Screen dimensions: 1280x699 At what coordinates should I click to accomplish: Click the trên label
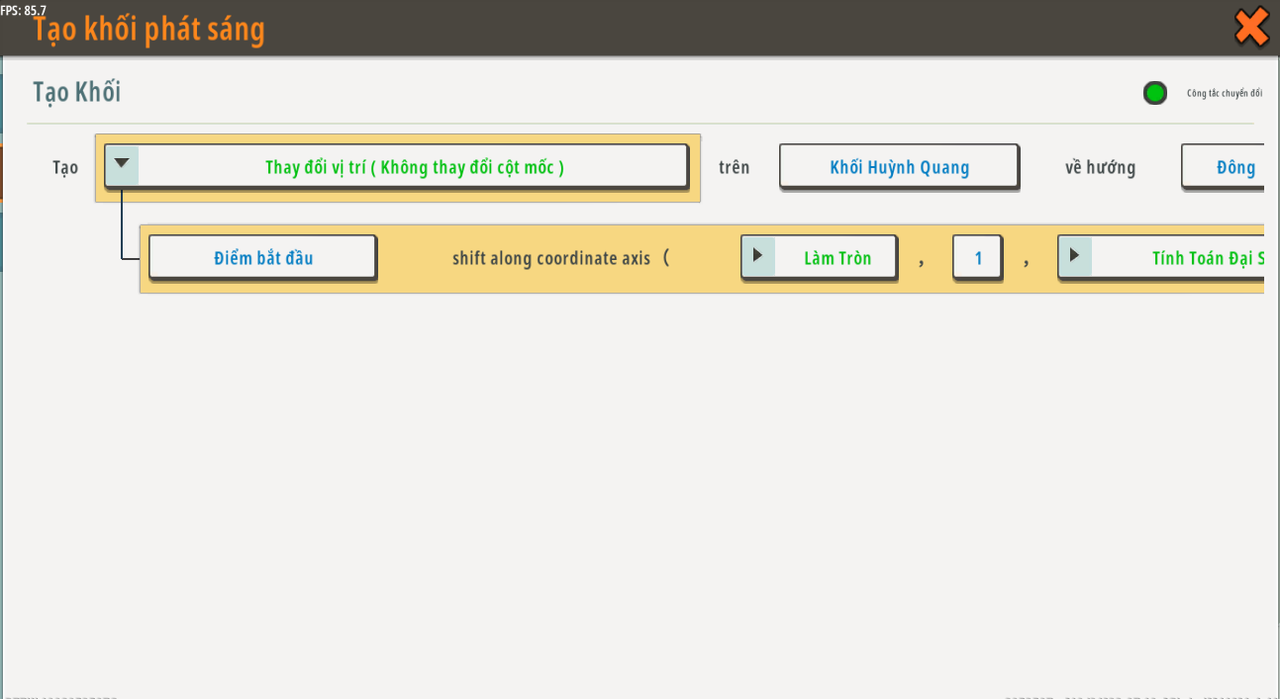point(734,167)
